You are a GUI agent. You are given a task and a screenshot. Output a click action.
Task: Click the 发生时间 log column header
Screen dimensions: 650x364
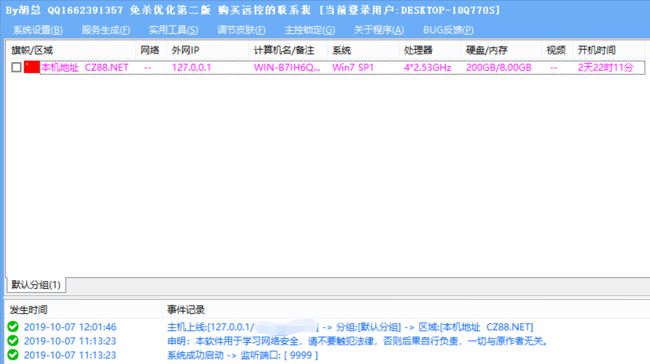point(29,310)
